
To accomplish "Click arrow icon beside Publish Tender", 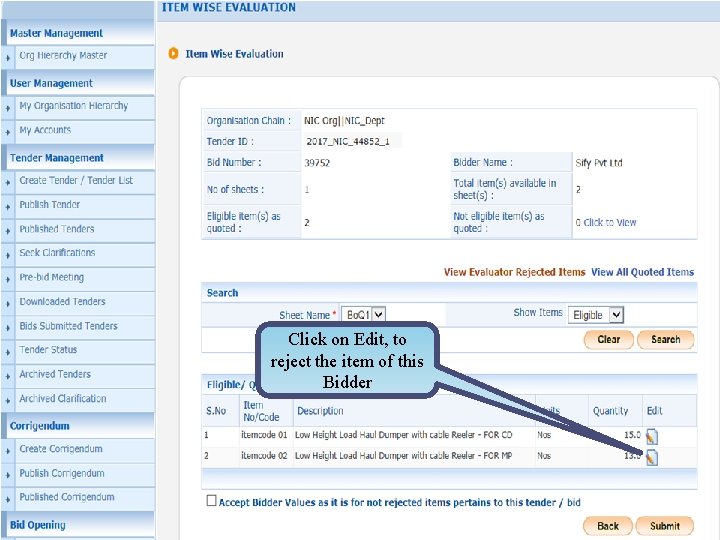I will click(8, 207).
